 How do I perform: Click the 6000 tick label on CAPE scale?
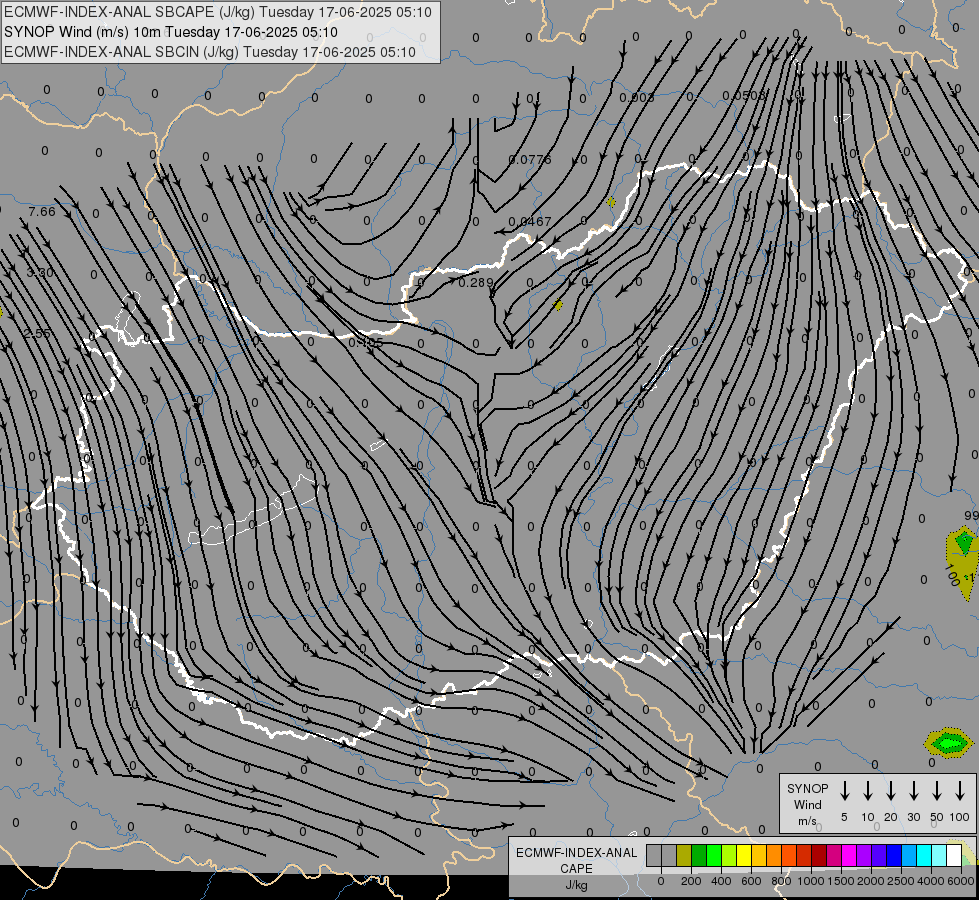point(960,881)
